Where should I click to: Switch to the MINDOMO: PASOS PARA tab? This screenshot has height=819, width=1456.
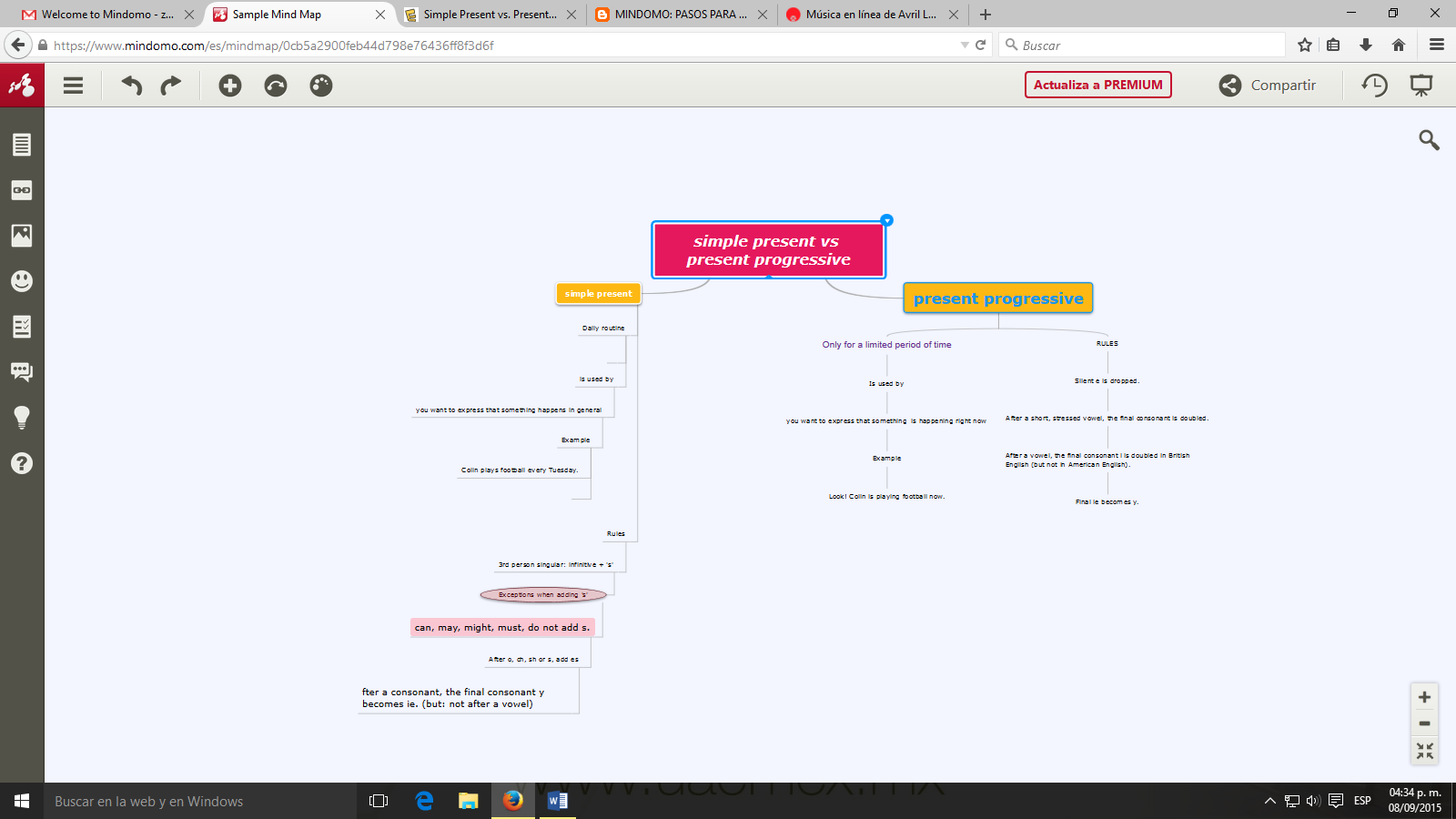pyautogui.click(x=678, y=15)
